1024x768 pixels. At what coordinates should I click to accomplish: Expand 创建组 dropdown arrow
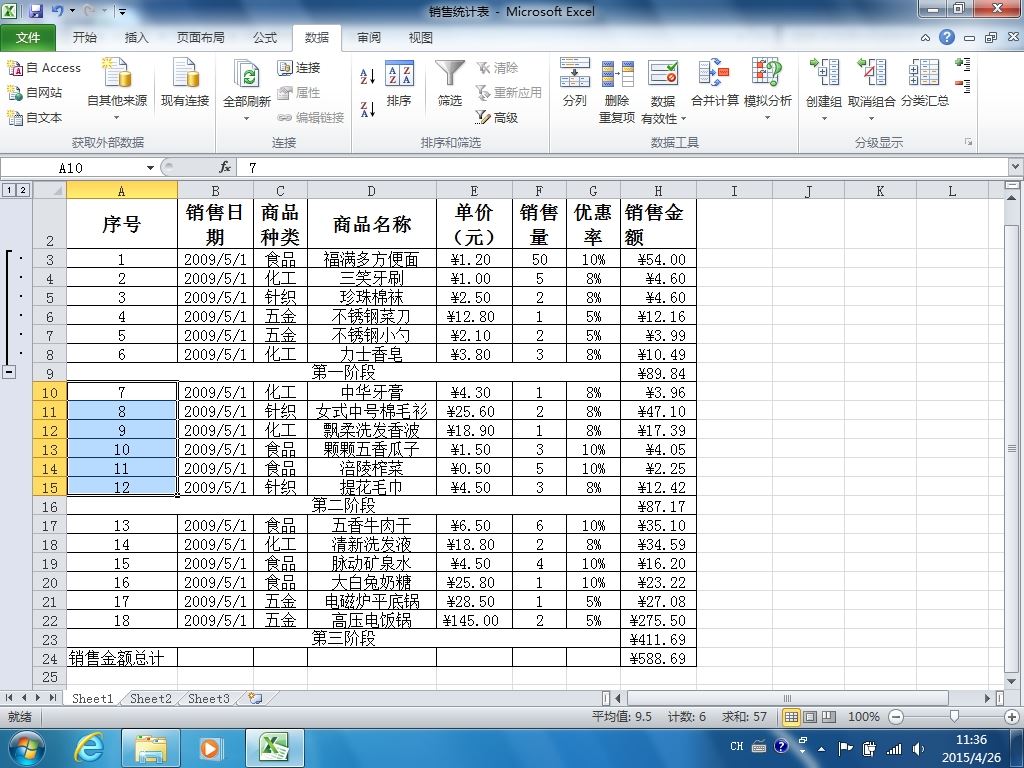pyautogui.click(x=824, y=119)
